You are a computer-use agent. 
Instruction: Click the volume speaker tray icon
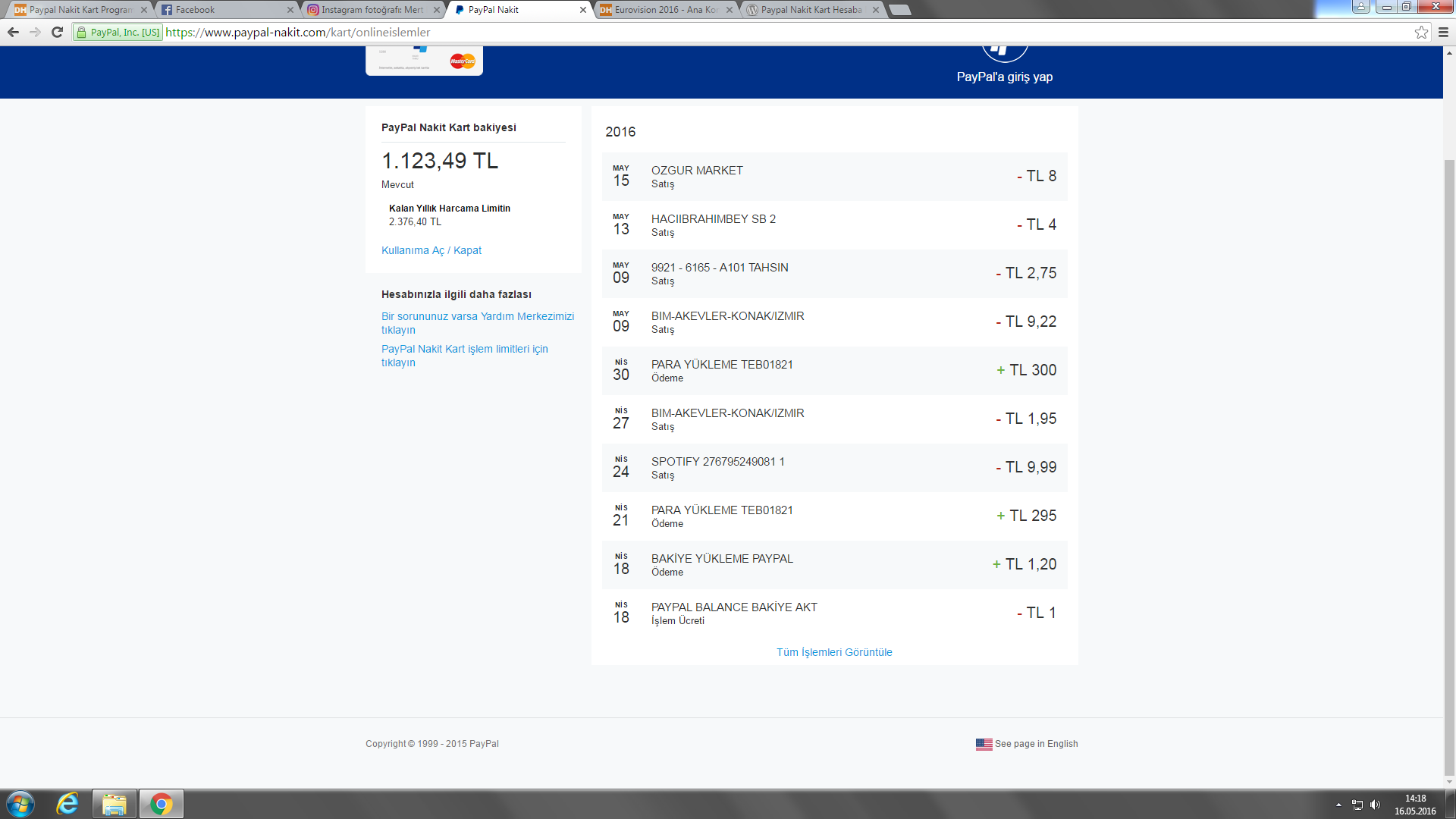pyautogui.click(x=1375, y=805)
